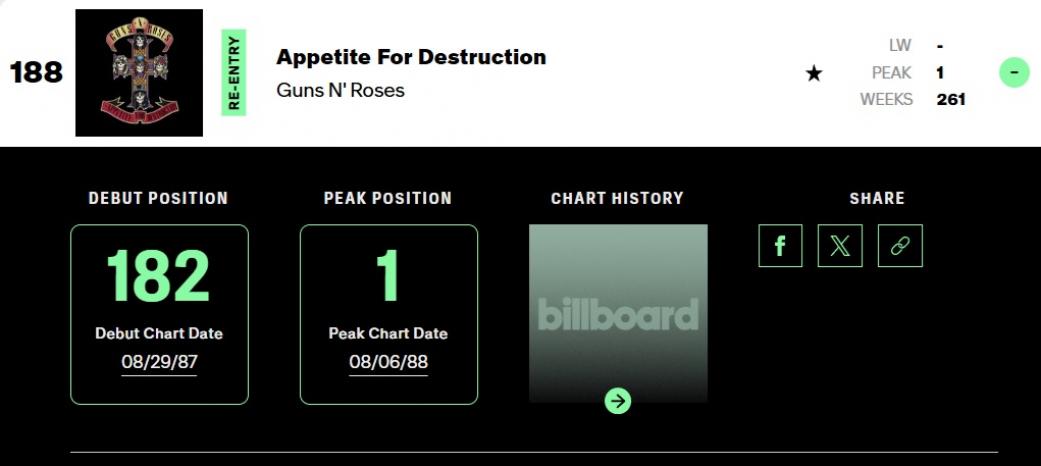Open the Appetite For Destruction album cover
This screenshot has width=1041, height=466.
coord(139,73)
